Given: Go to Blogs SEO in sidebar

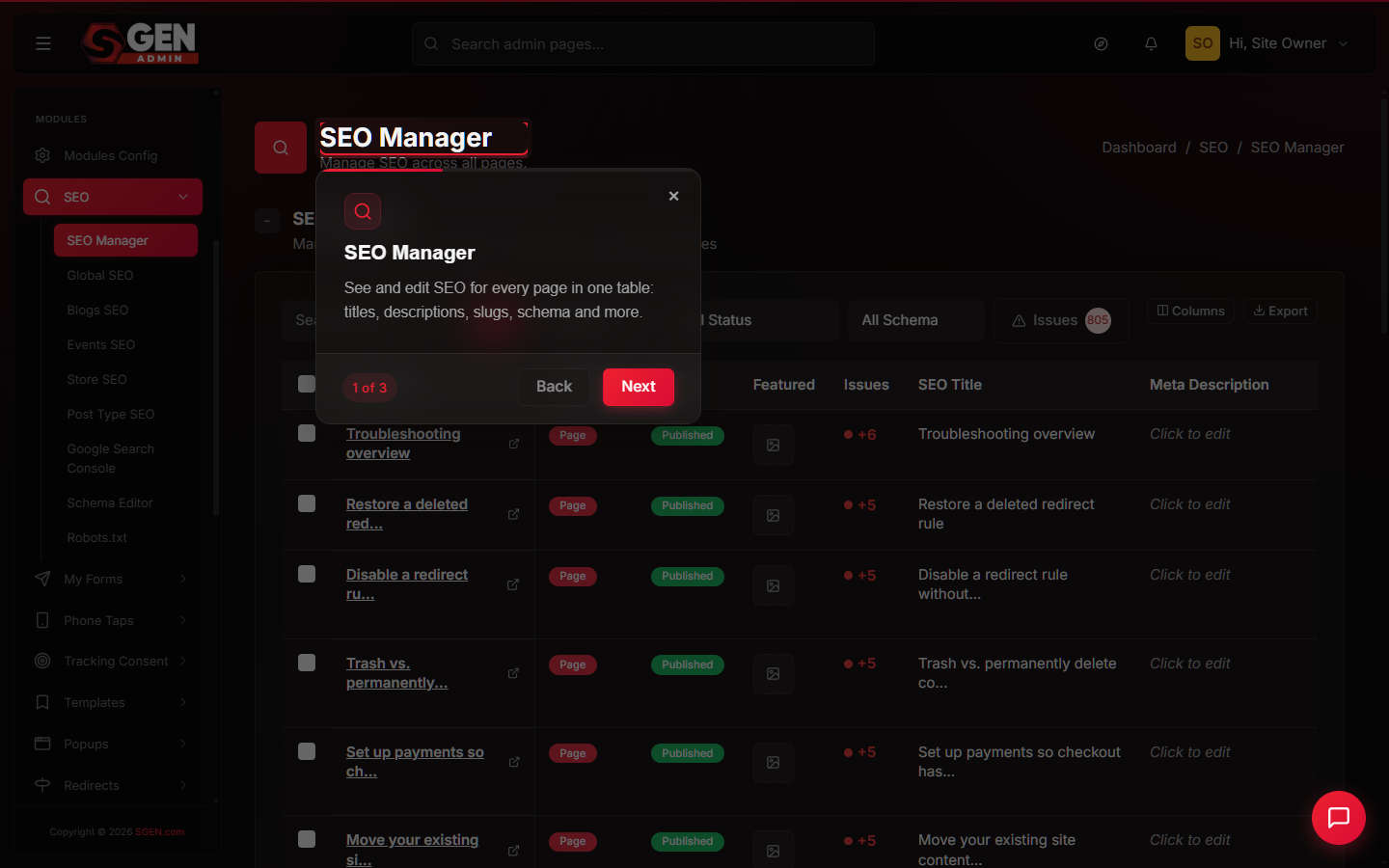Looking at the screenshot, I should (x=97, y=310).
